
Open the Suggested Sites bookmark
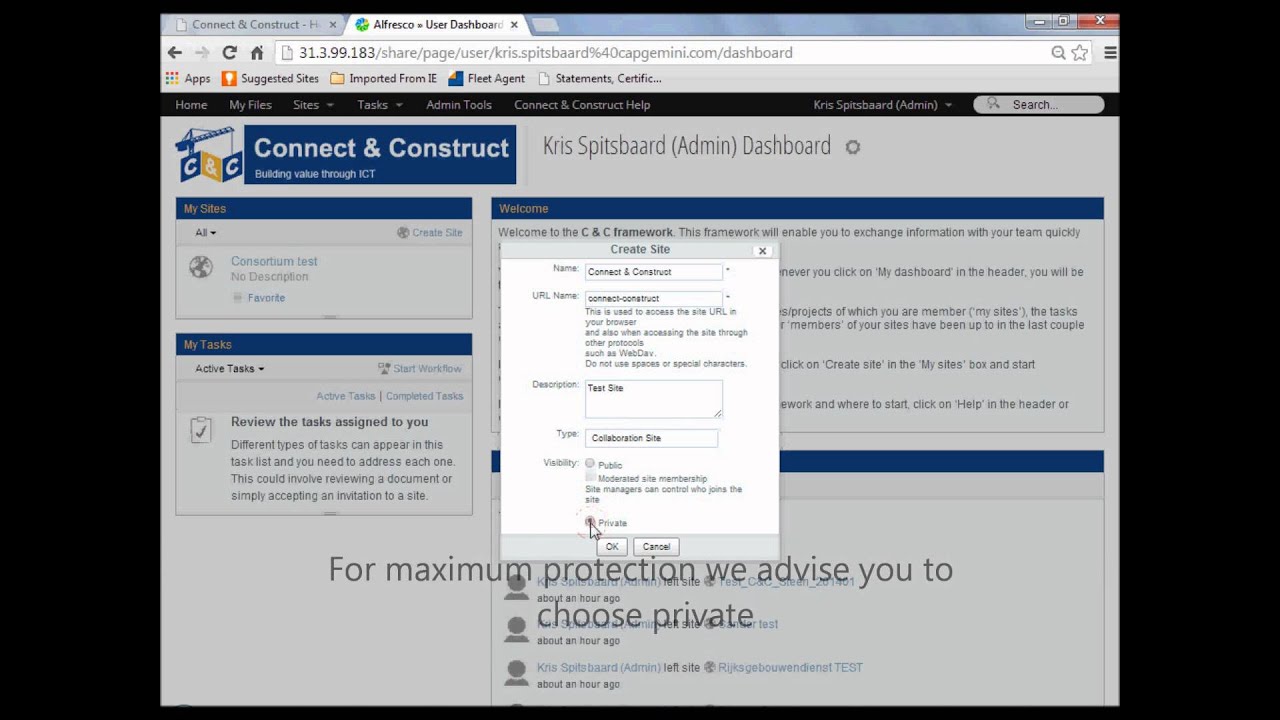tap(270, 78)
